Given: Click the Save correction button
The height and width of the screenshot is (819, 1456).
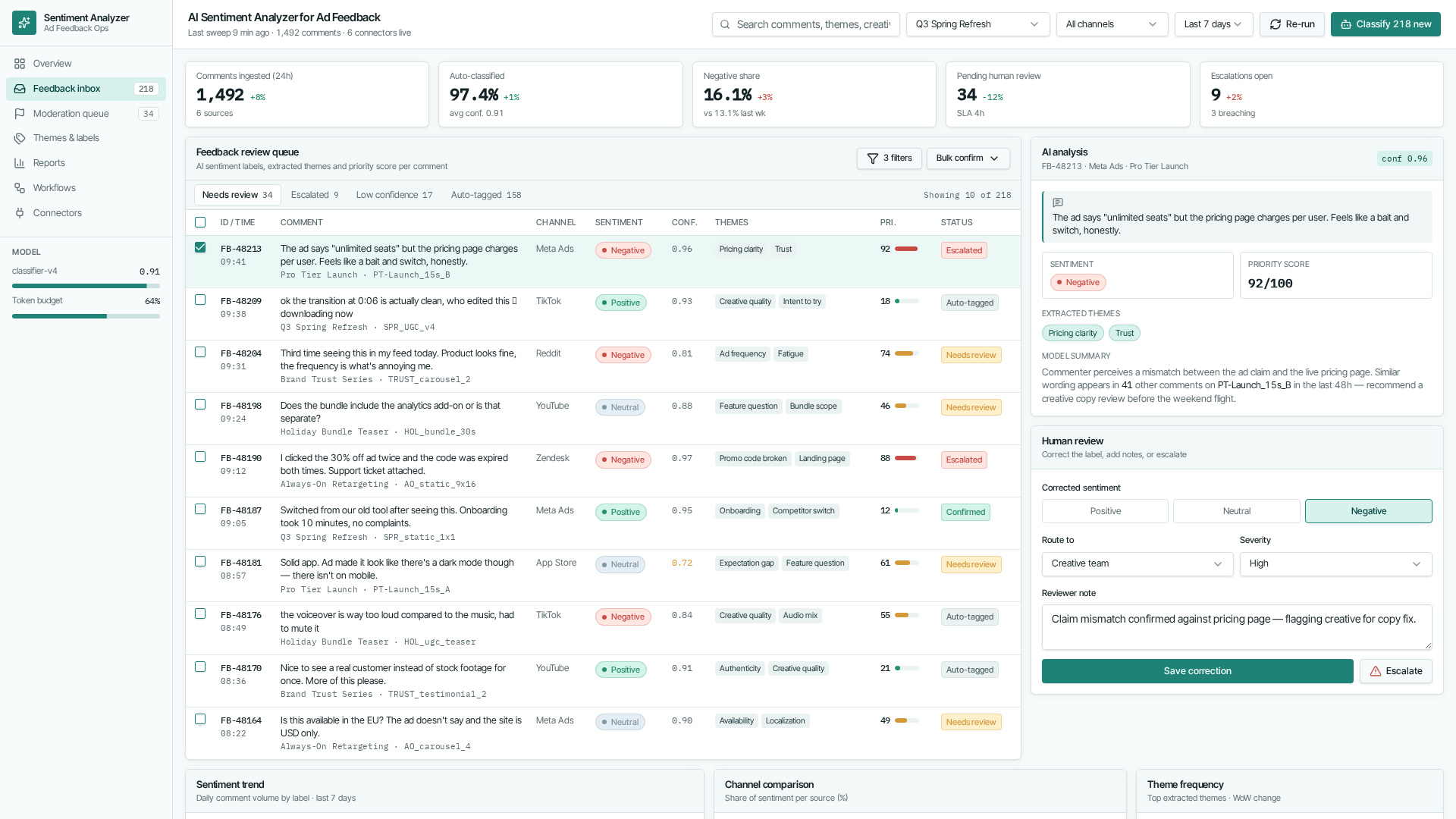Looking at the screenshot, I should [1197, 671].
